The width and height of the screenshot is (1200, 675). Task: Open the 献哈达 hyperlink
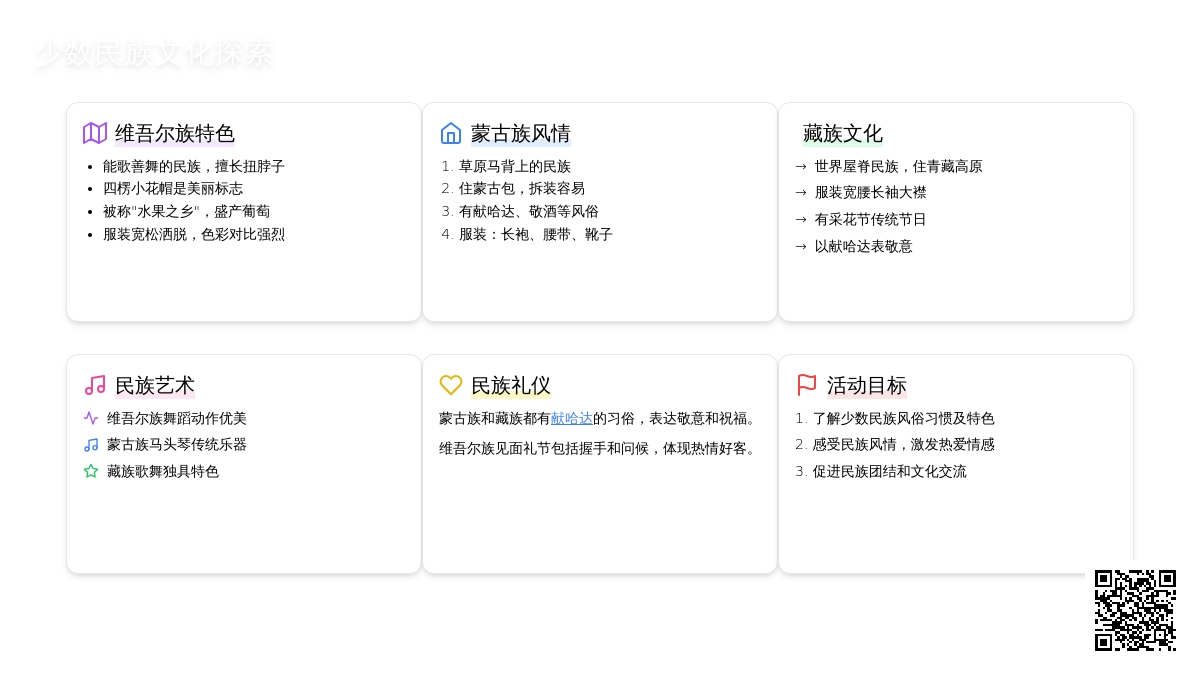click(572, 418)
